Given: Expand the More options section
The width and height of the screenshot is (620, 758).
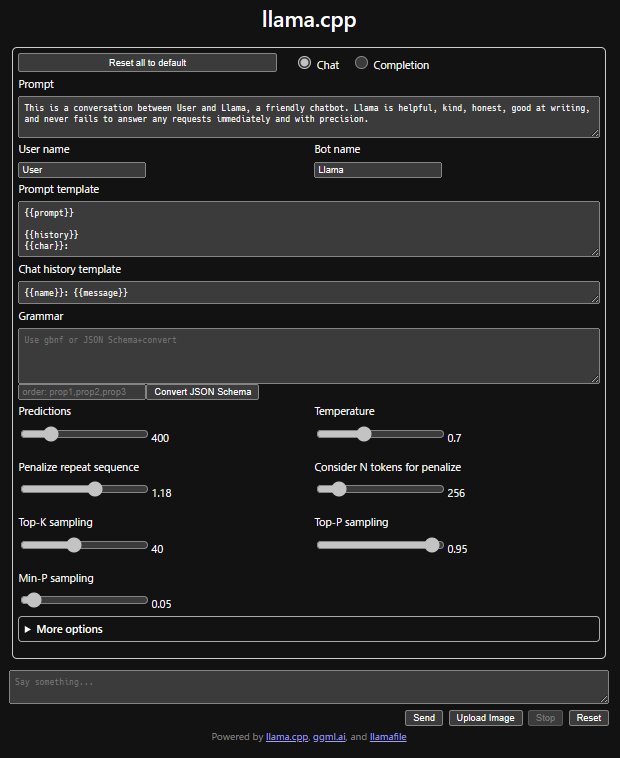Looking at the screenshot, I should coord(309,629).
